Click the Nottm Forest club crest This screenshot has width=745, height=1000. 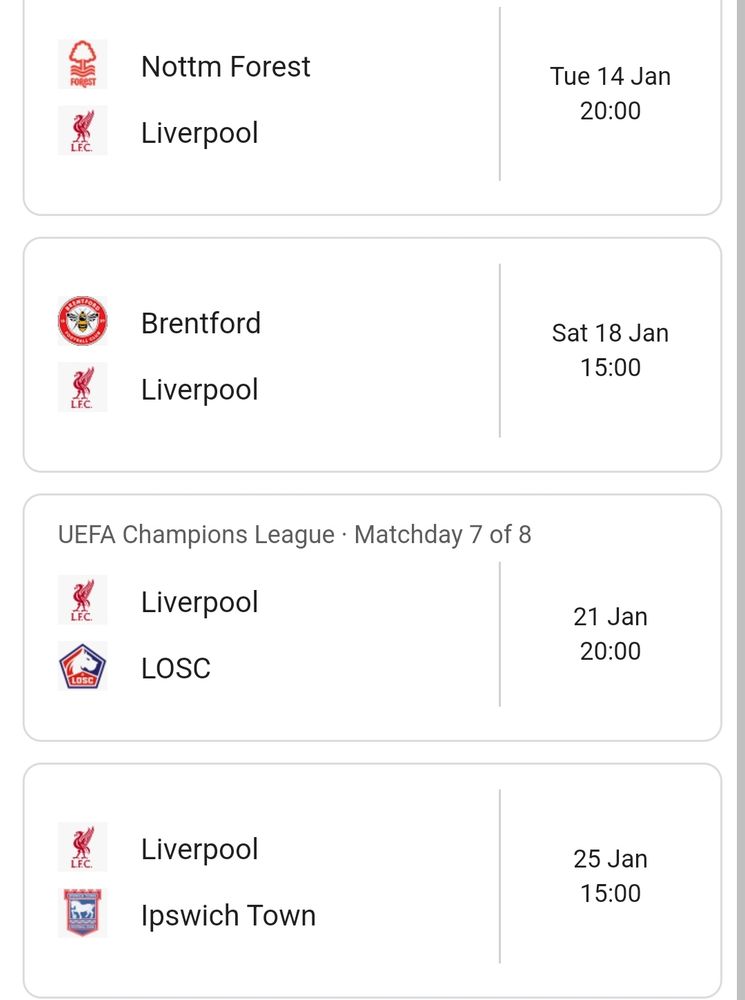[82, 64]
